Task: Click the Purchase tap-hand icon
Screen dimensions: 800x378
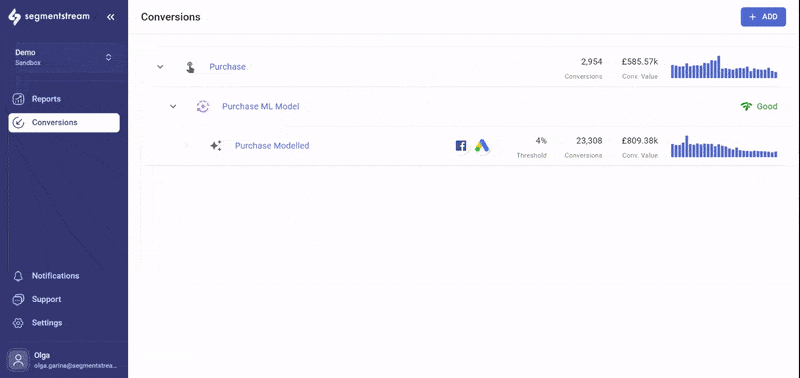Action: [x=190, y=67]
